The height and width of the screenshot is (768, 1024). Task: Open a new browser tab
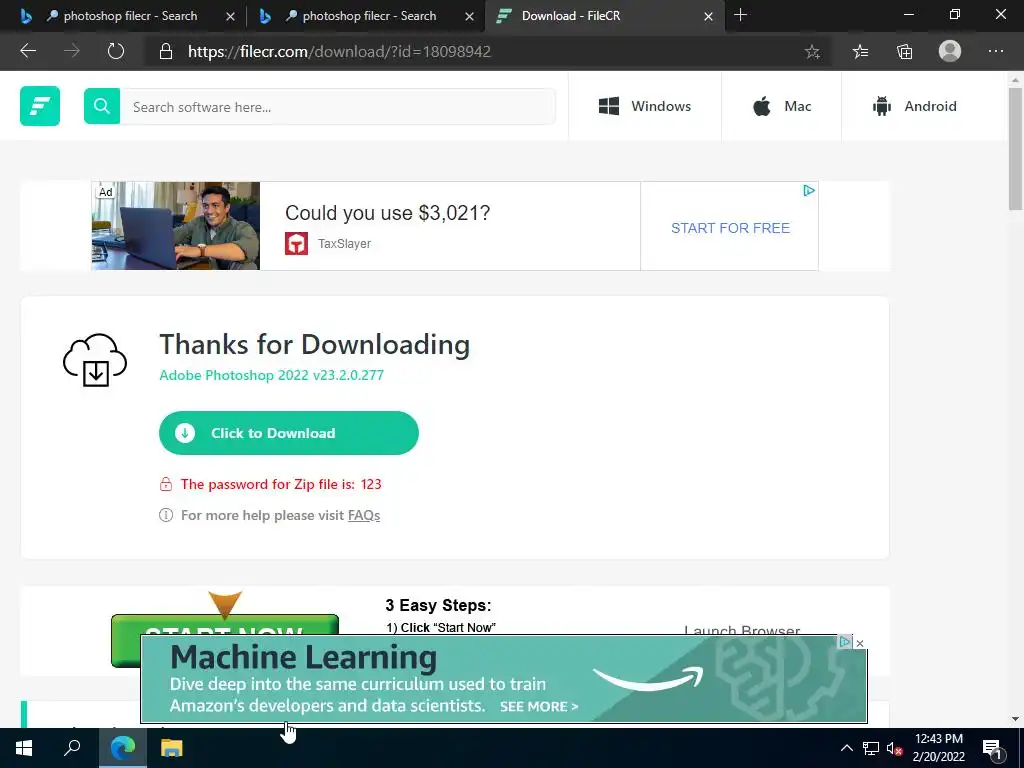(740, 15)
